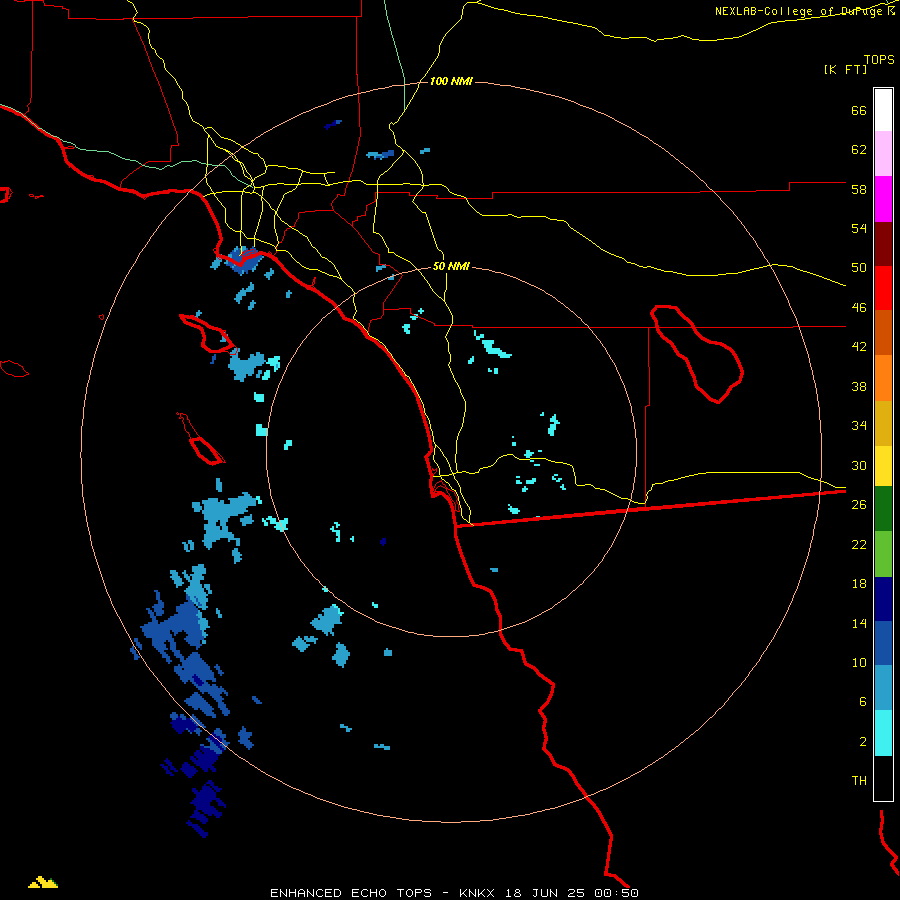Image resolution: width=900 pixels, height=900 pixels.
Task: Click the legend value '22'
Action: pos(859,544)
